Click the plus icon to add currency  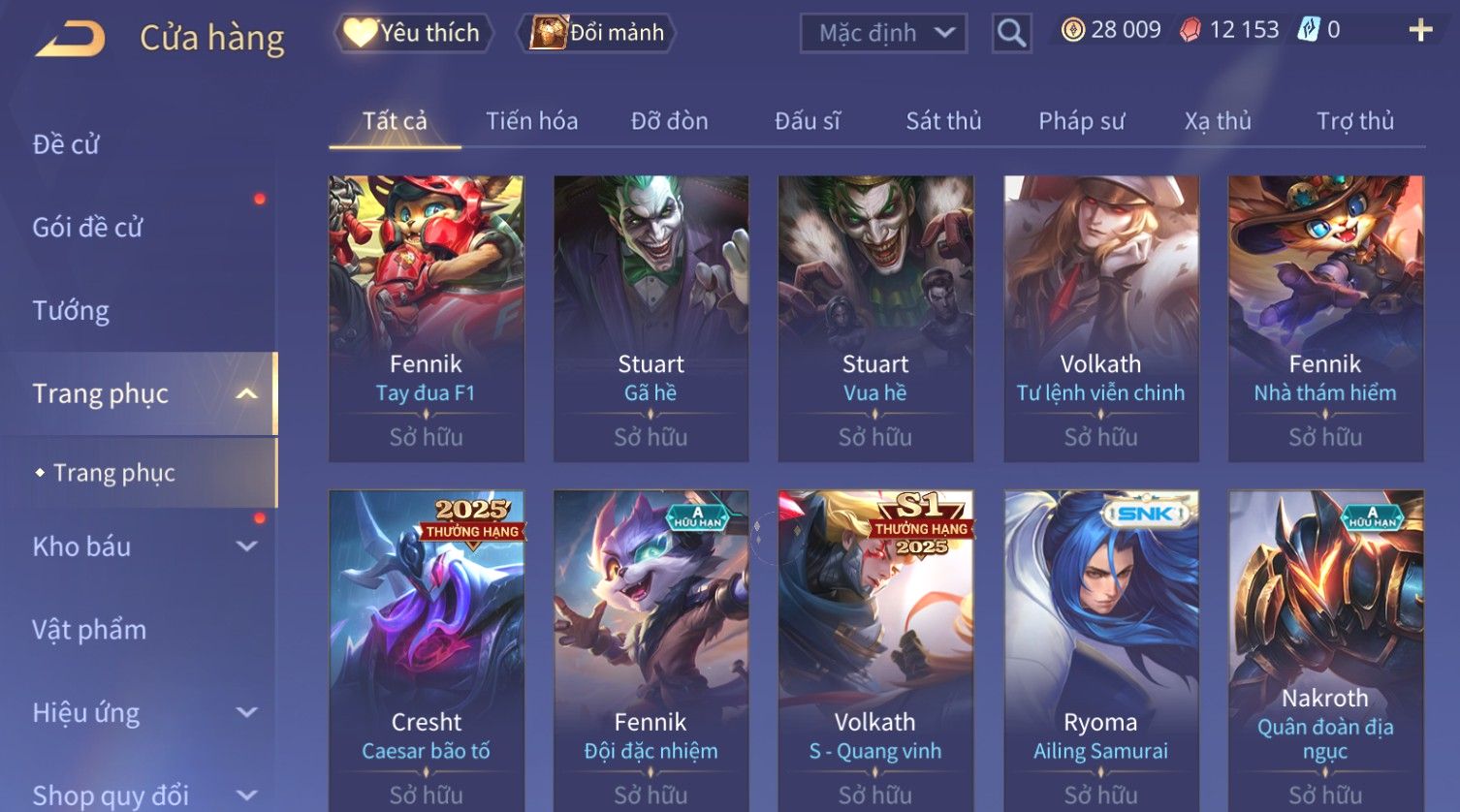click(1420, 30)
